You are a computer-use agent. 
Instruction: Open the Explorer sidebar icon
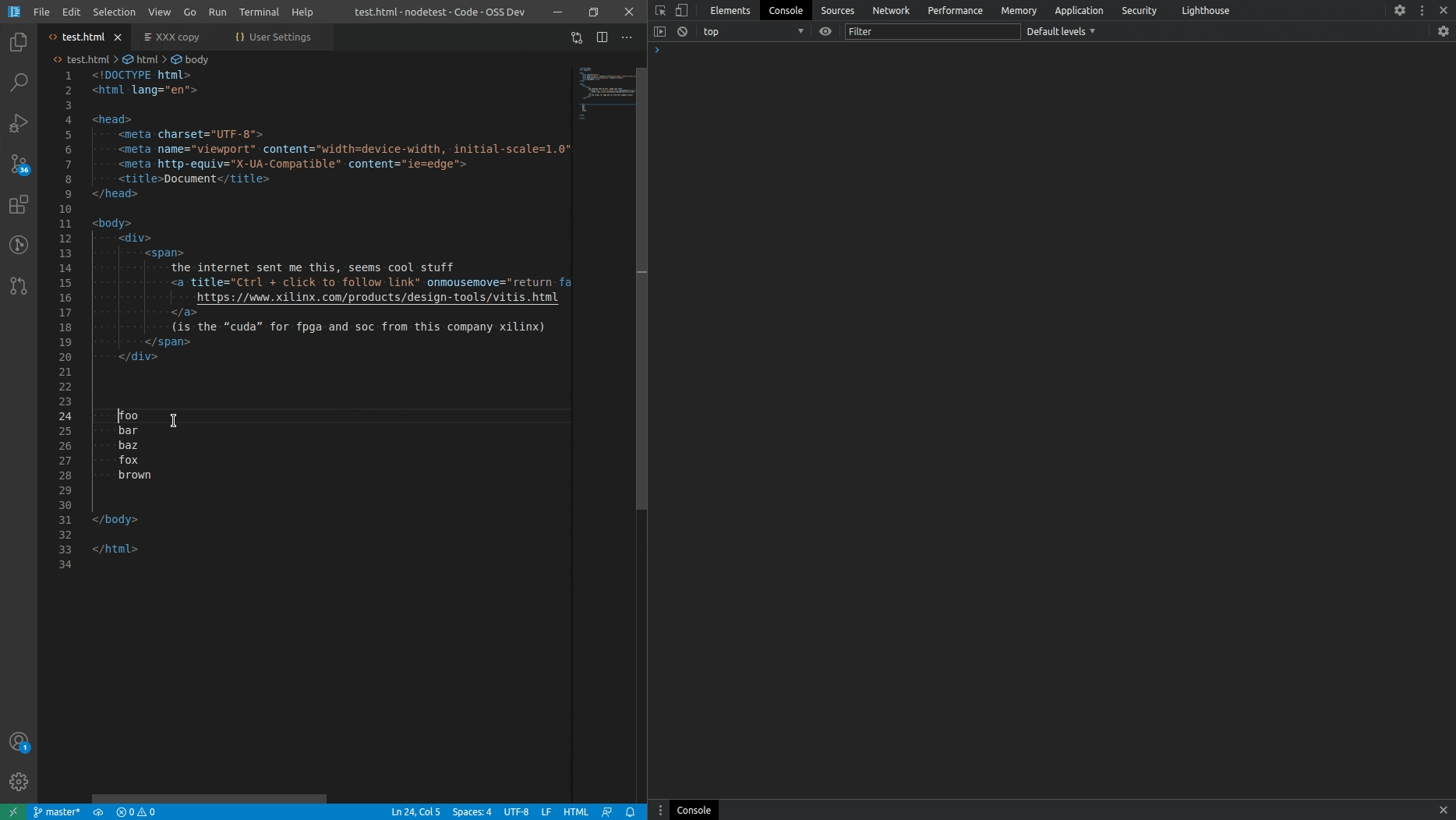coord(18,42)
